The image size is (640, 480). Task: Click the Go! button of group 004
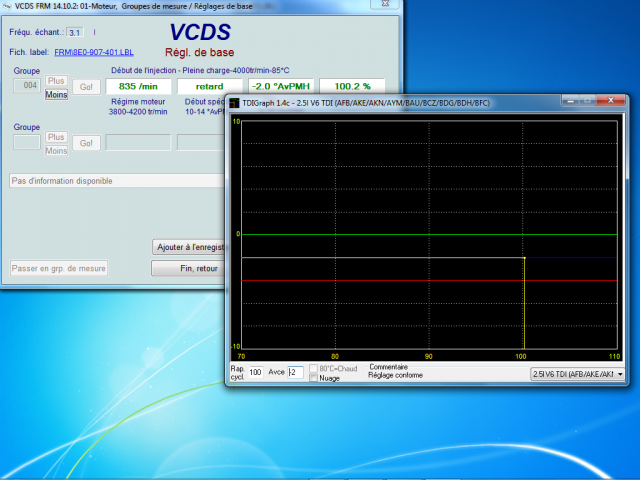coord(87,87)
